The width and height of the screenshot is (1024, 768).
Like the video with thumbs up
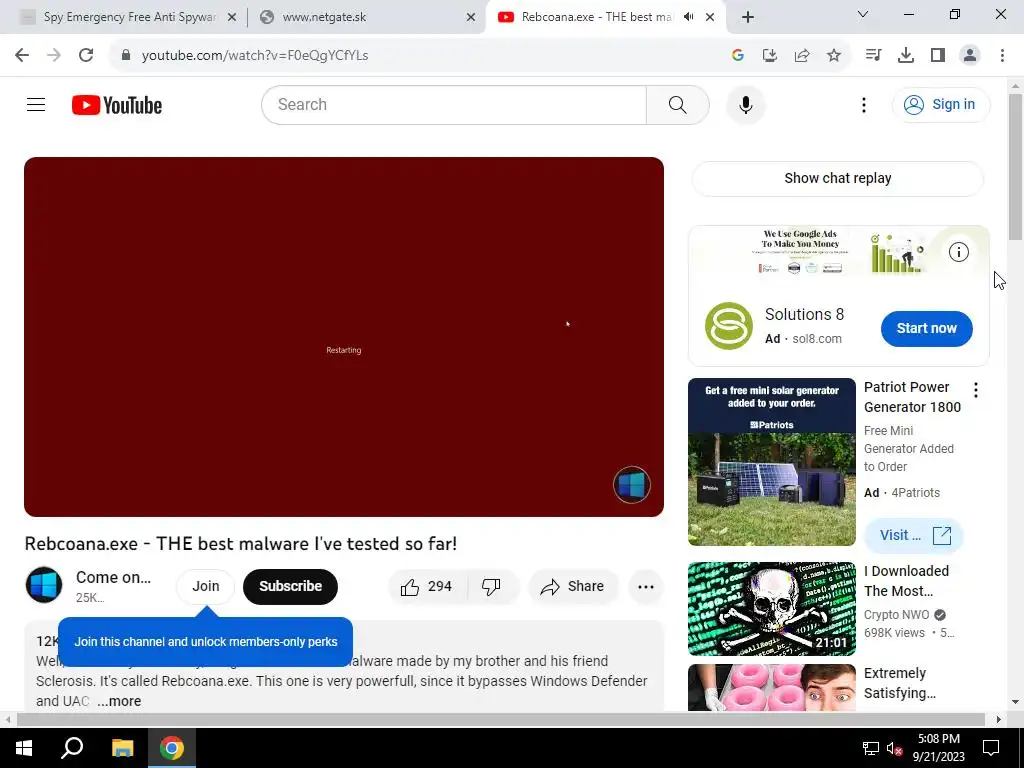tap(428, 586)
